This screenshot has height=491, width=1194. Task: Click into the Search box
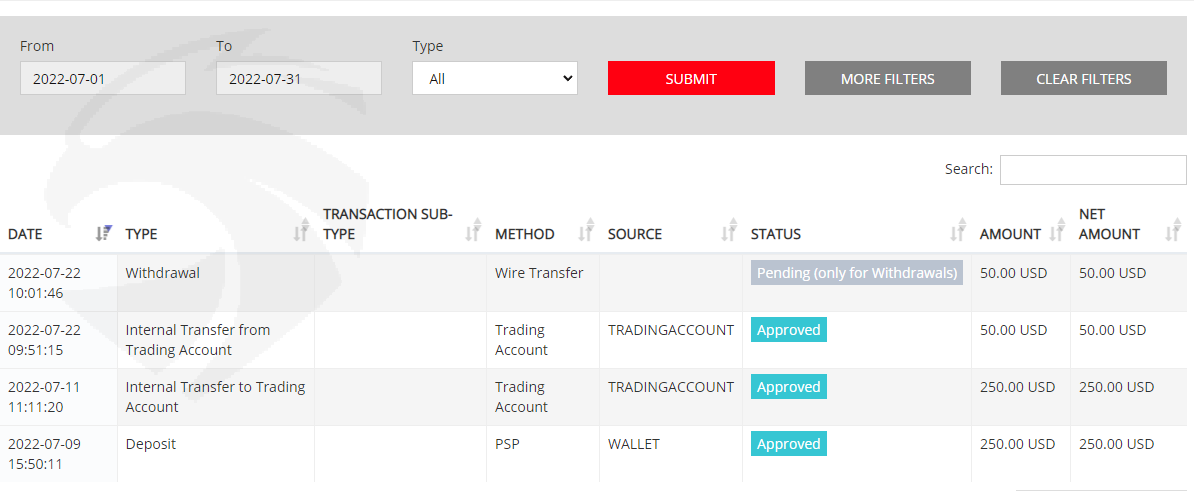coord(1093,170)
